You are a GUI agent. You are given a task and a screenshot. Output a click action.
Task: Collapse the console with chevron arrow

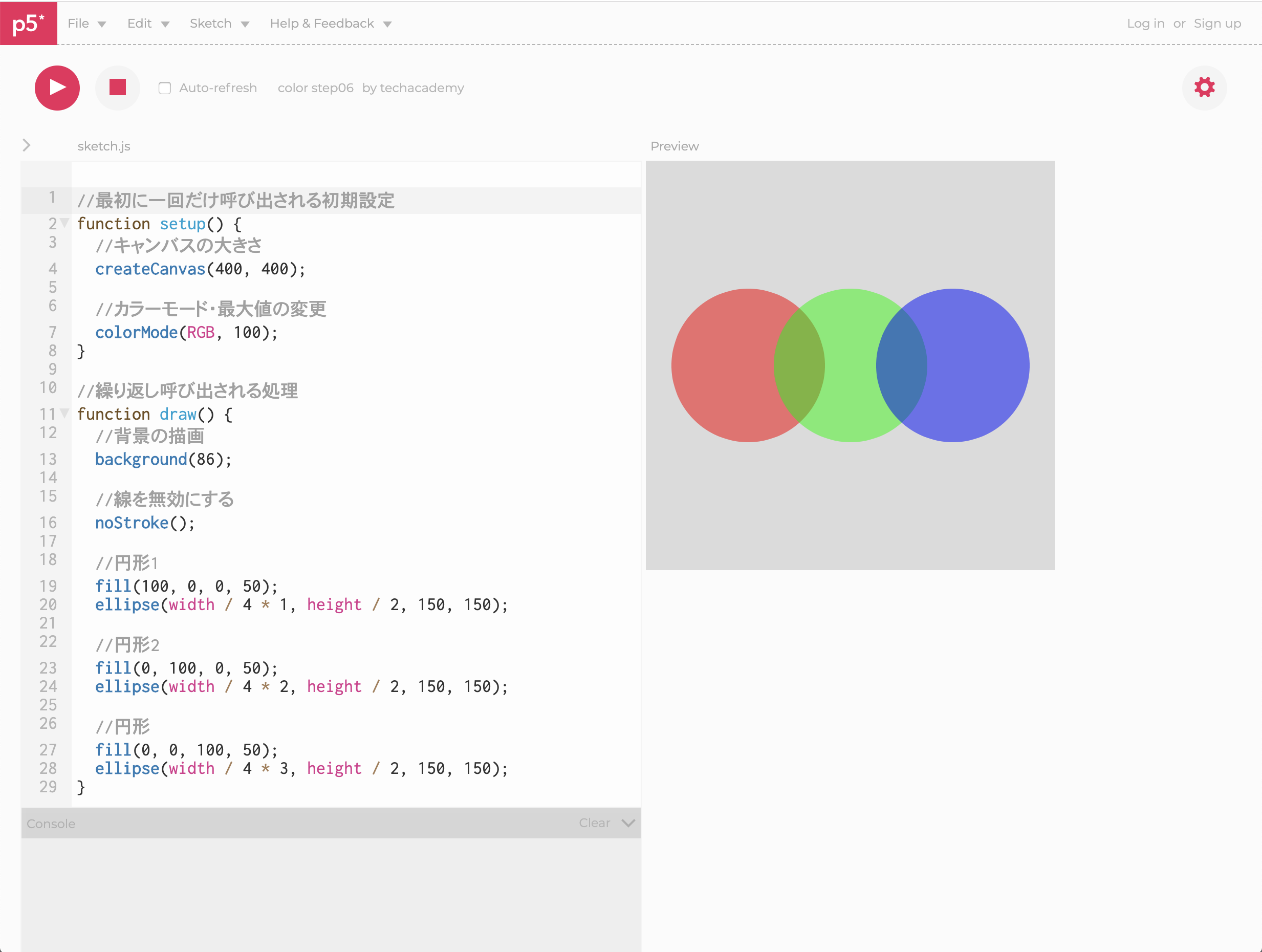point(628,823)
